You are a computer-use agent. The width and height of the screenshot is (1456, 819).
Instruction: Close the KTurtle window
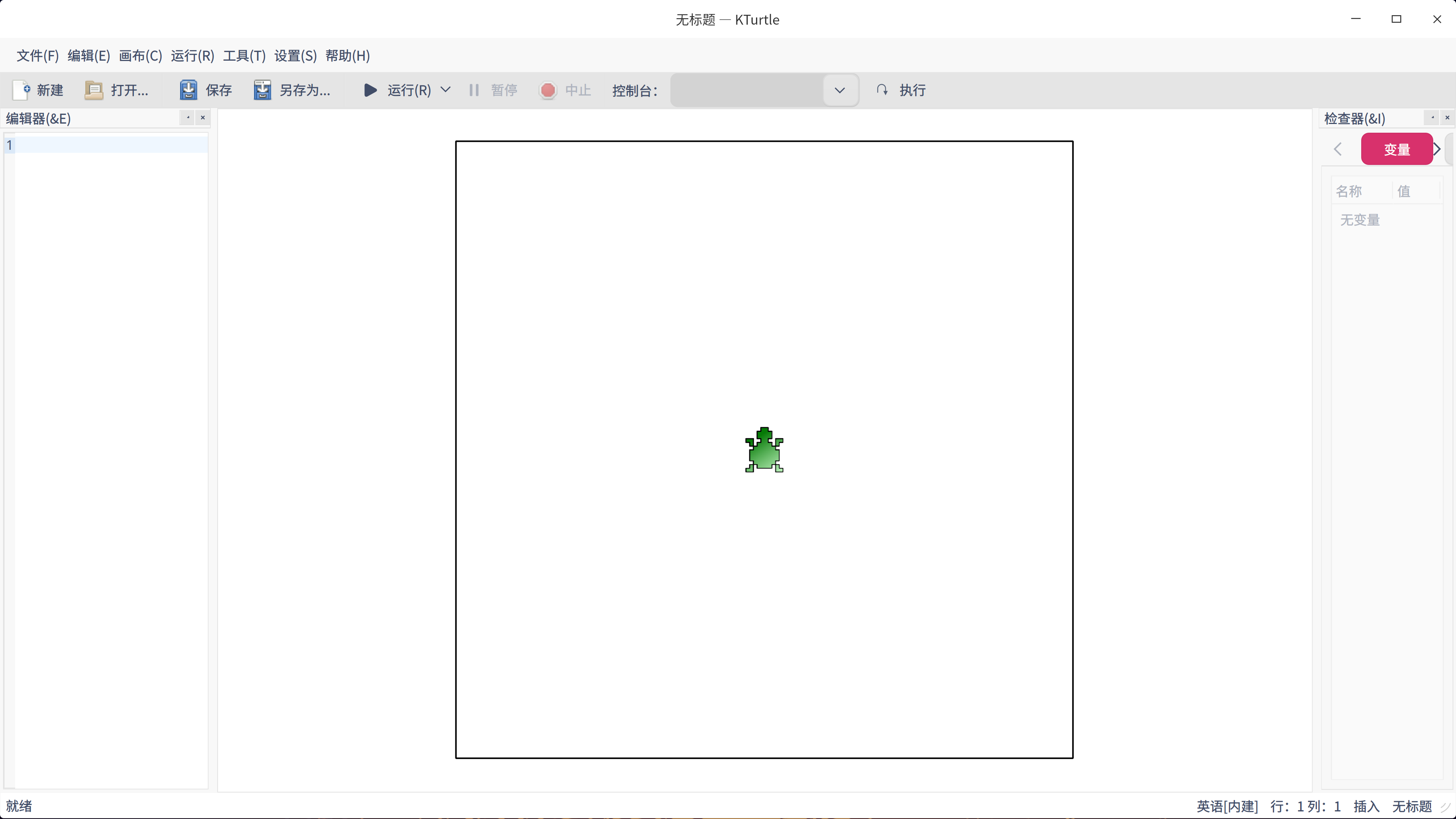1437,19
